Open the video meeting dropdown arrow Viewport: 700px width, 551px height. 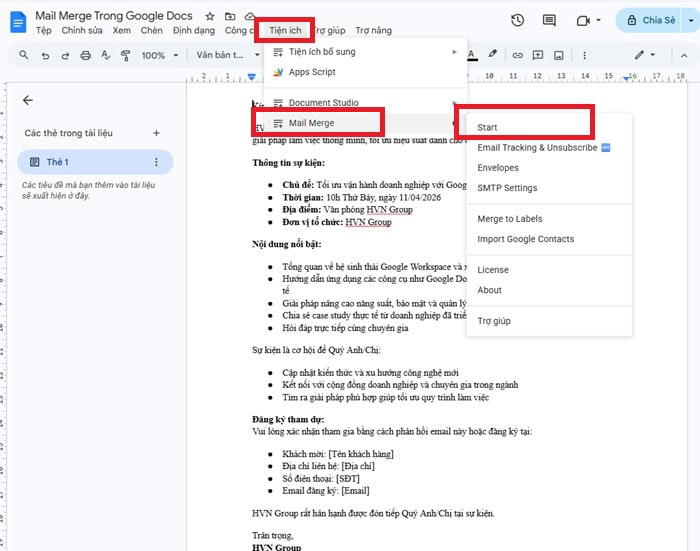click(x=598, y=20)
